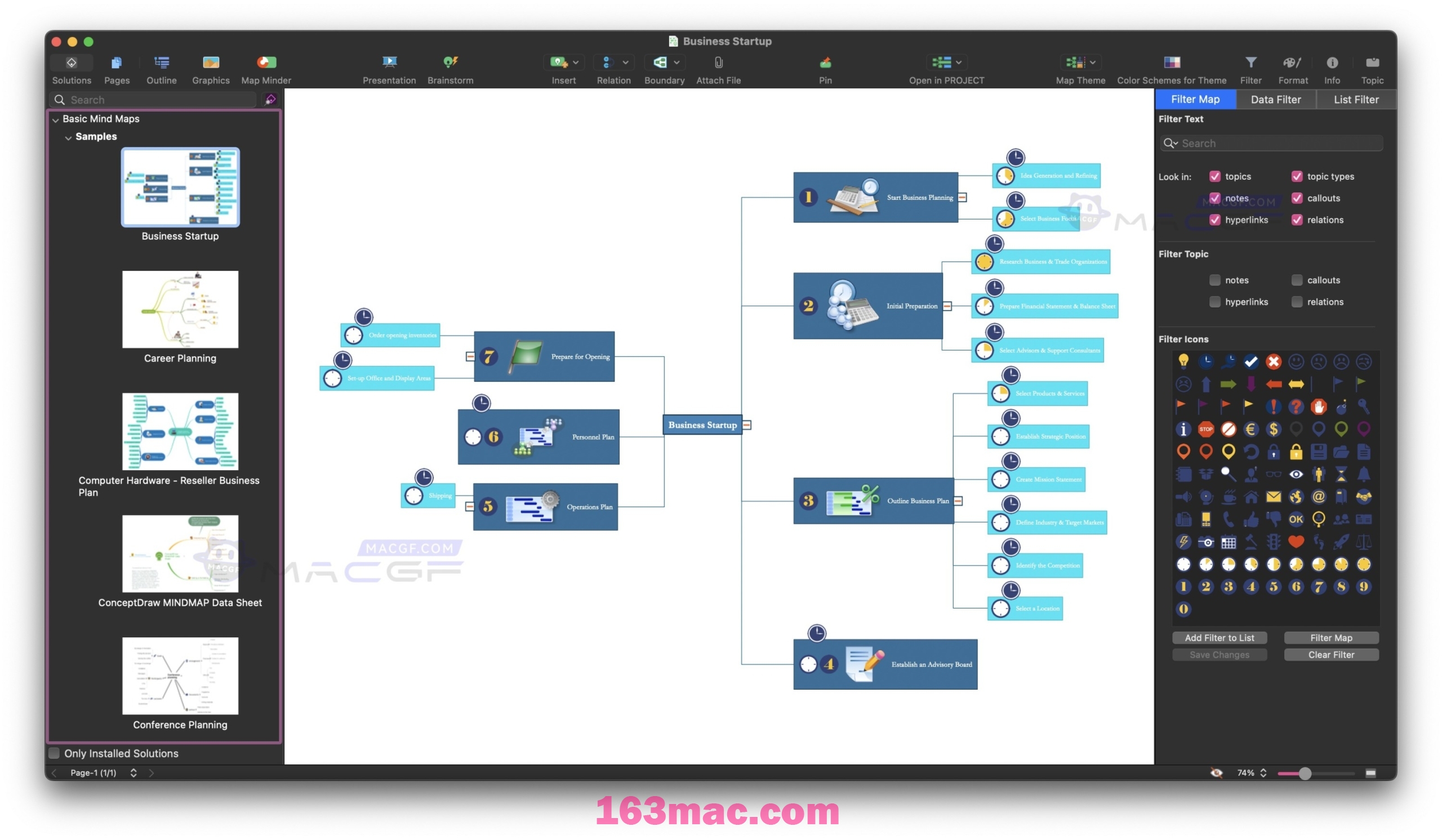Viewport: 1442px width, 840px height.
Task: Click the Clear Filter button
Action: [x=1330, y=654]
